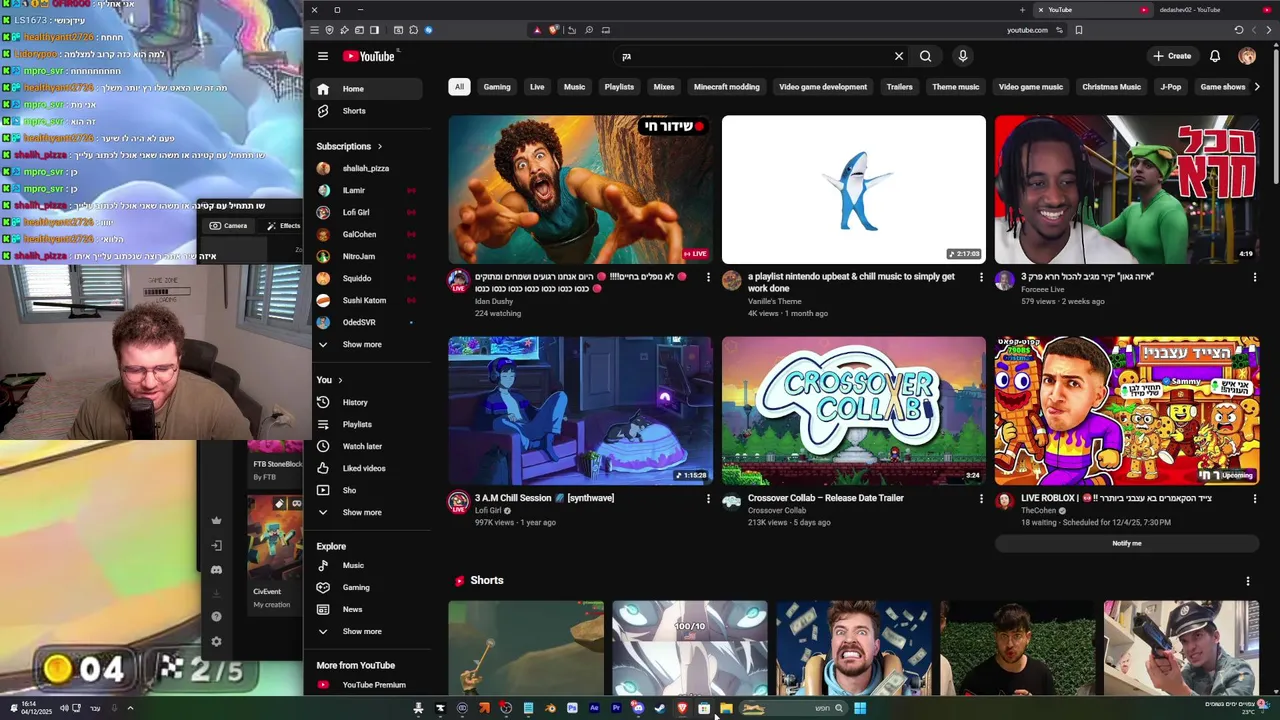
Task: Click the taskbar search box
Action: pos(794,708)
